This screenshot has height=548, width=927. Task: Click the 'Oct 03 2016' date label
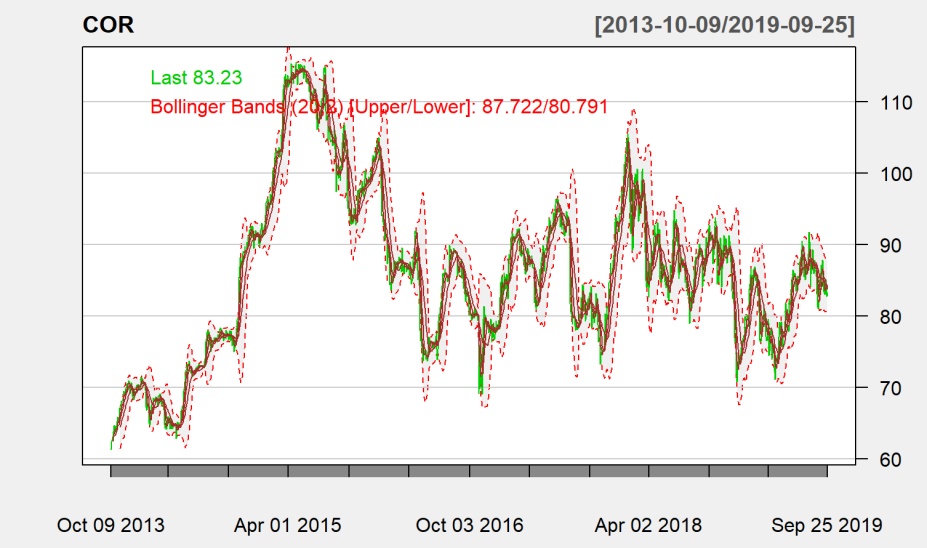(x=468, y=525)
